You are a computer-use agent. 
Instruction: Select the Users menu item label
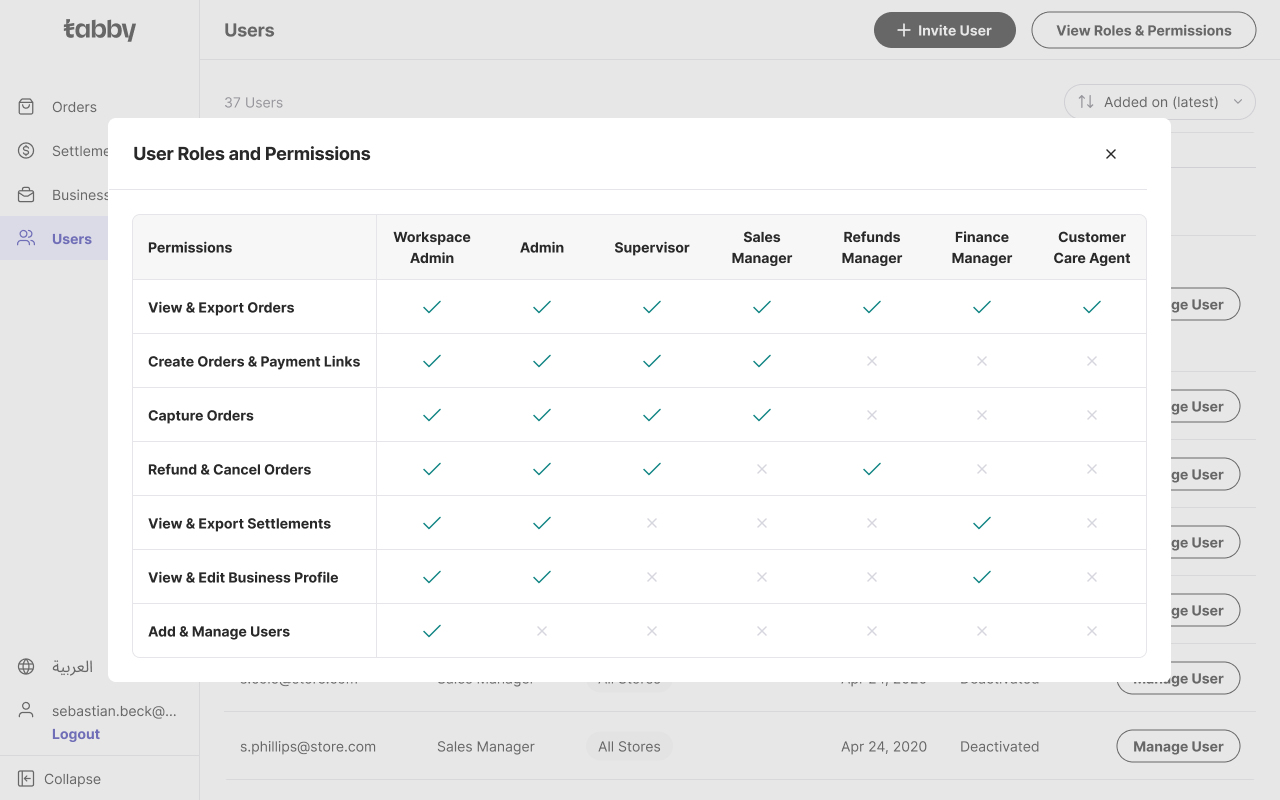click(72, 239)
